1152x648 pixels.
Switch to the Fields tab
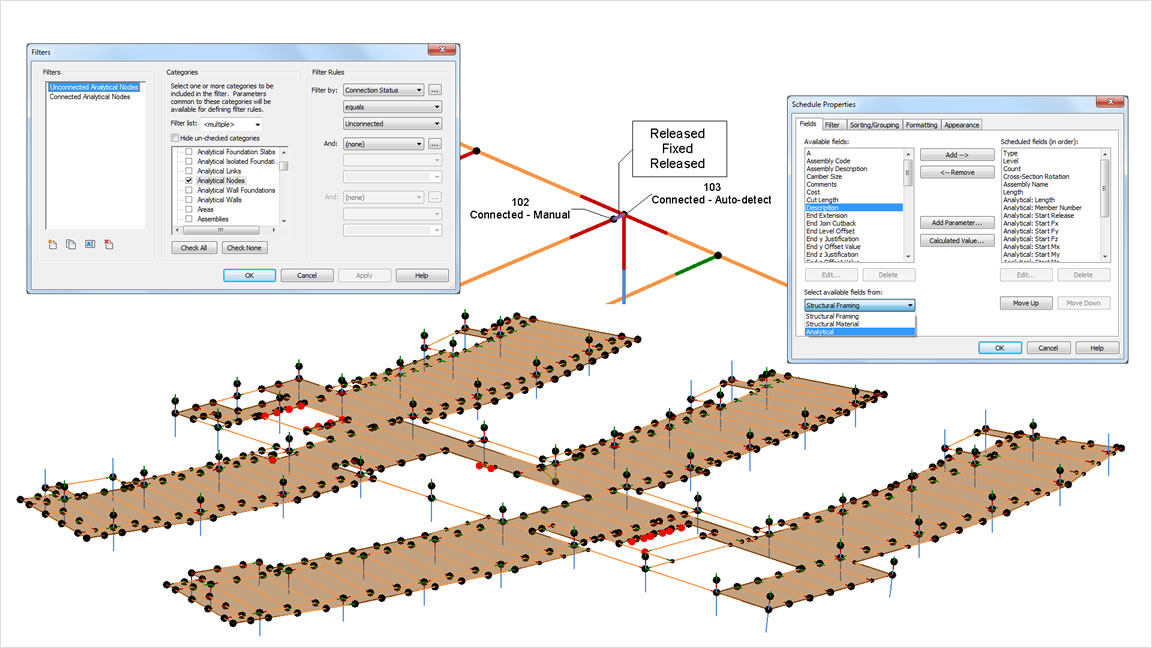808,124
